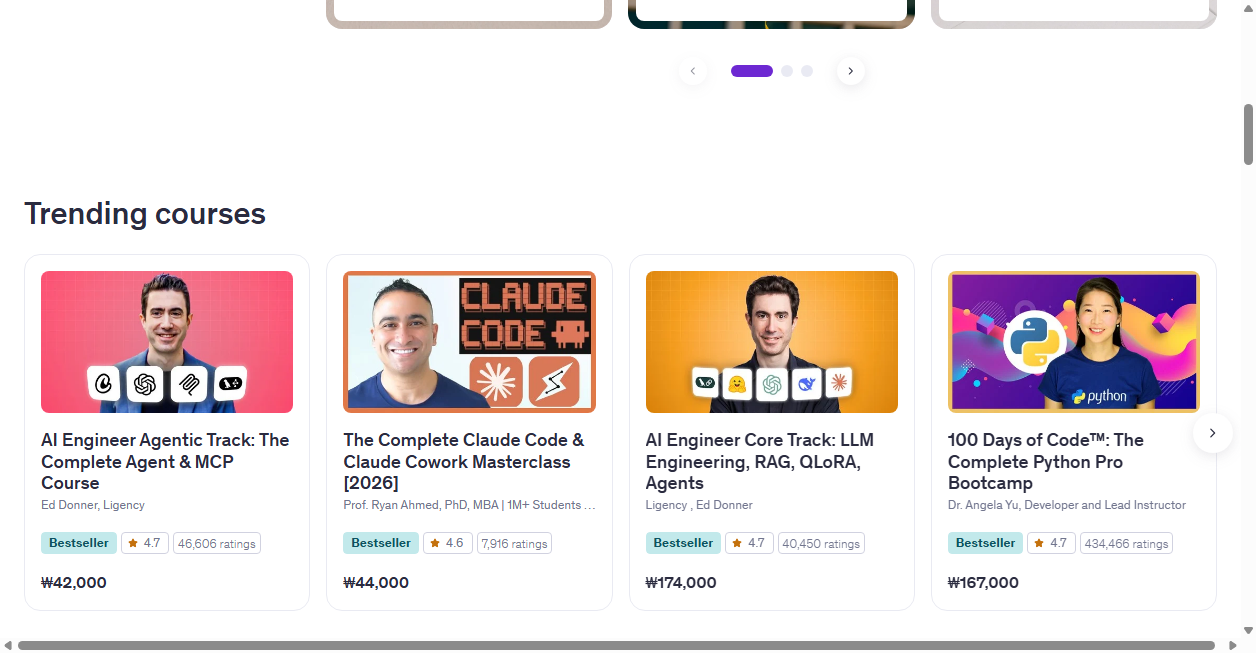The image size is (1256, 653).
Task: Click the star rating 4.6 badge
Action: pyautogui.click(x=447, y=543)
